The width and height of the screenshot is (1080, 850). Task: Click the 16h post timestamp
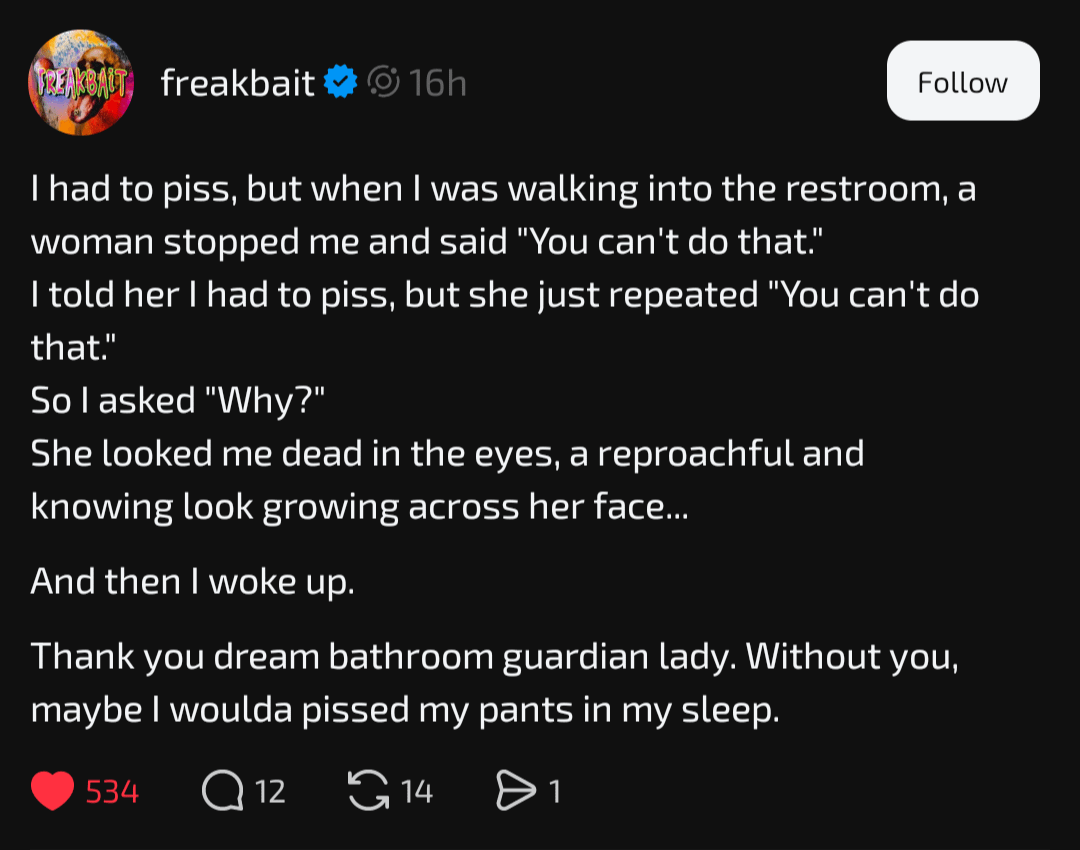tap(437, 83)
